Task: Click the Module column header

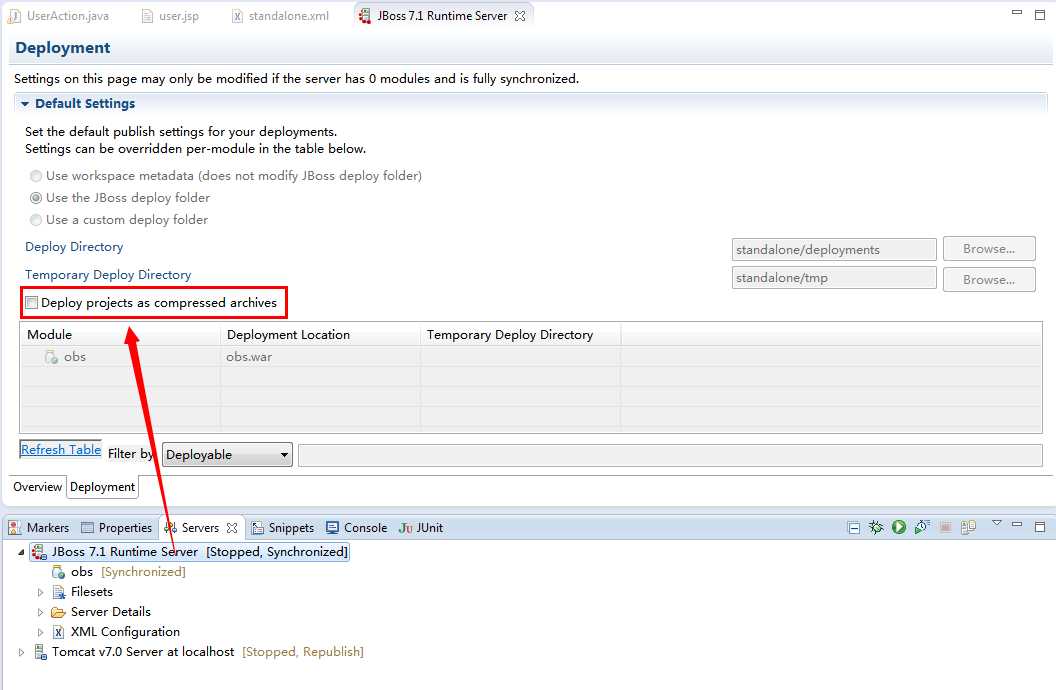Action: pyautogui.click(x=121, y=335)
